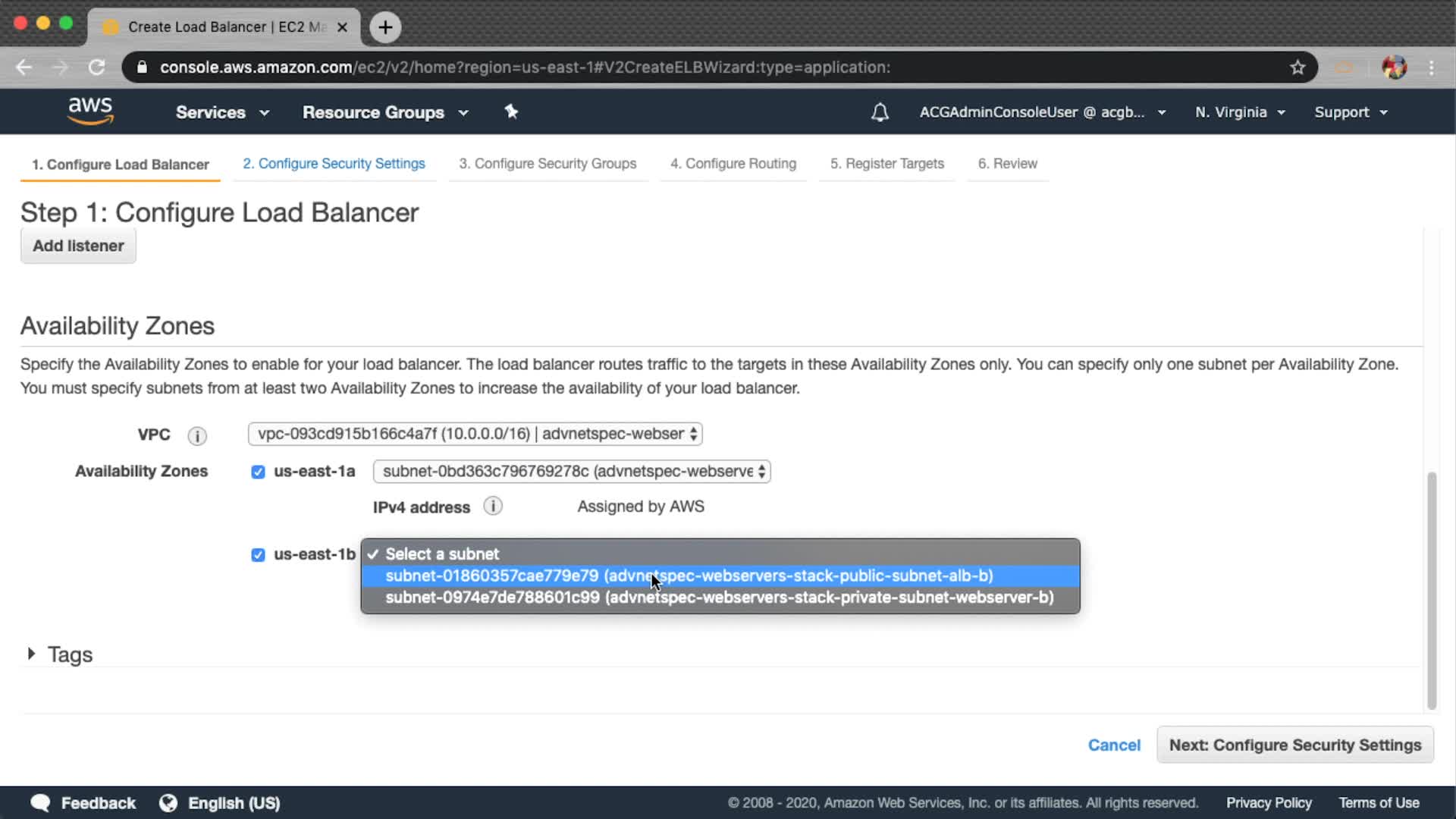Click the language globe icon
Viewport: 1456px width, 819px height.
(168, 803)
